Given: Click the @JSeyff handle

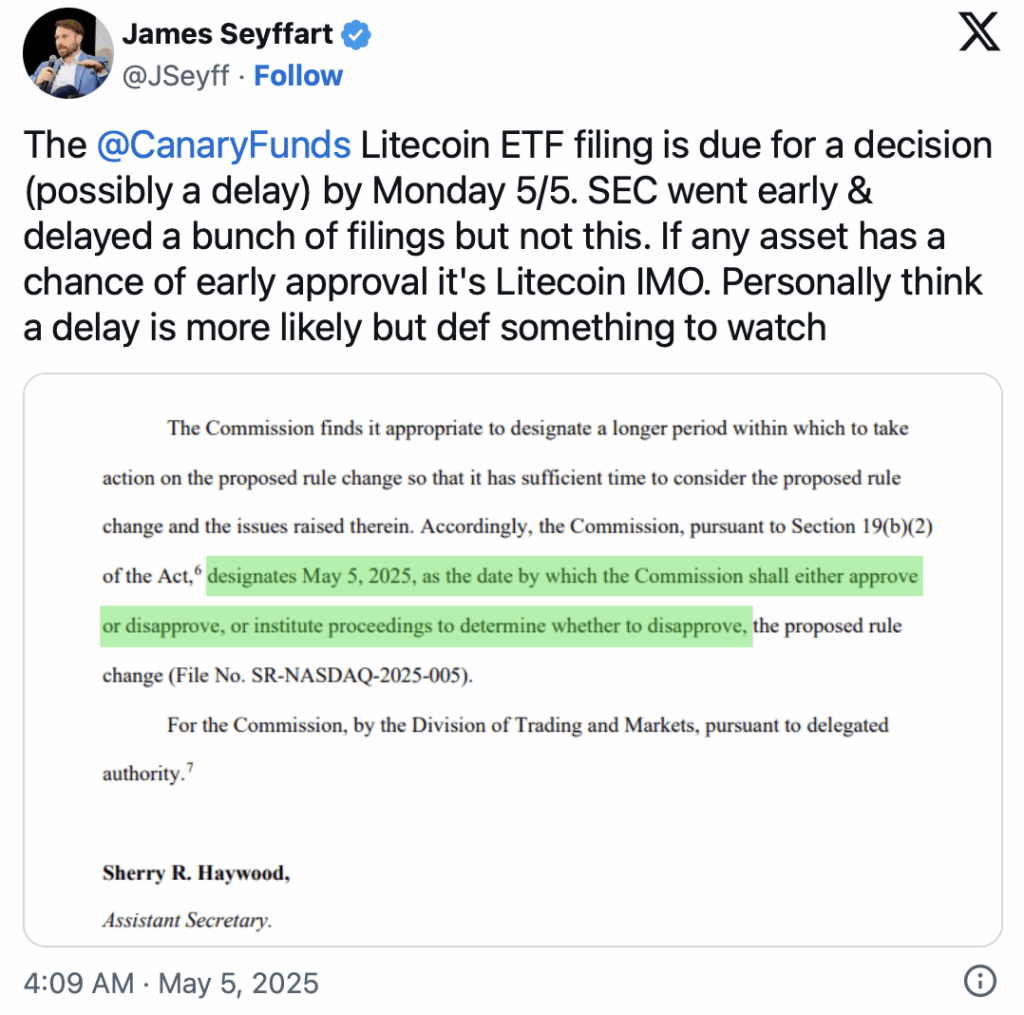Looking at the screenshot, I should 176,76.
